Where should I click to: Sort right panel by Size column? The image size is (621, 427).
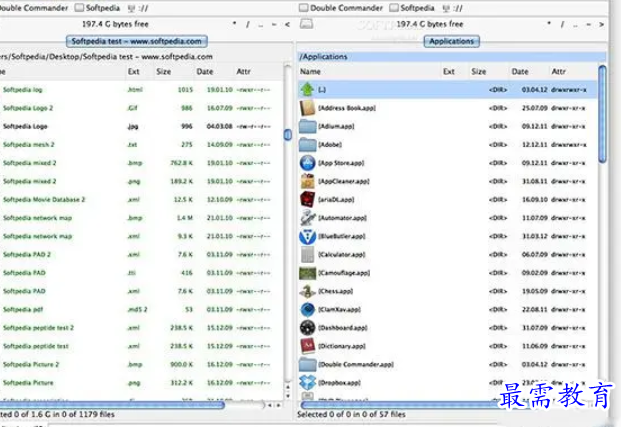489,72
